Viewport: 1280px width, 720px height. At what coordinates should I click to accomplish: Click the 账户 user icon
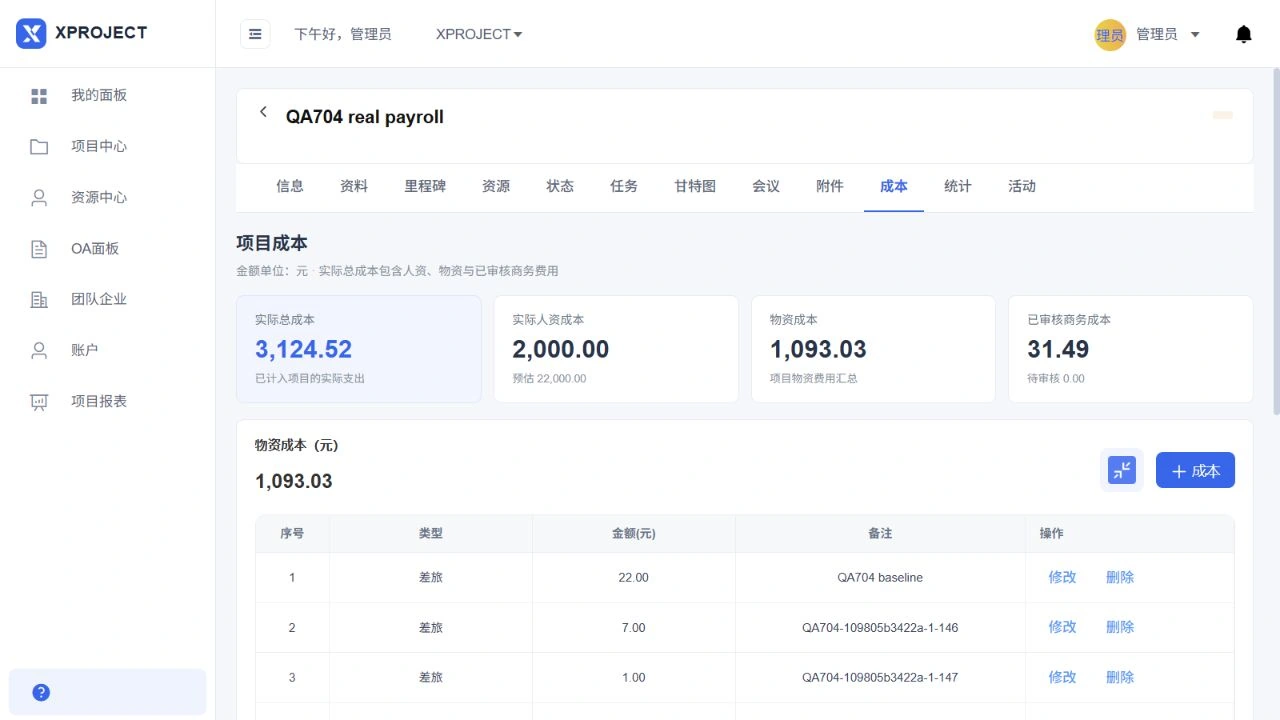pyautogui.click(x=39, y=350)
